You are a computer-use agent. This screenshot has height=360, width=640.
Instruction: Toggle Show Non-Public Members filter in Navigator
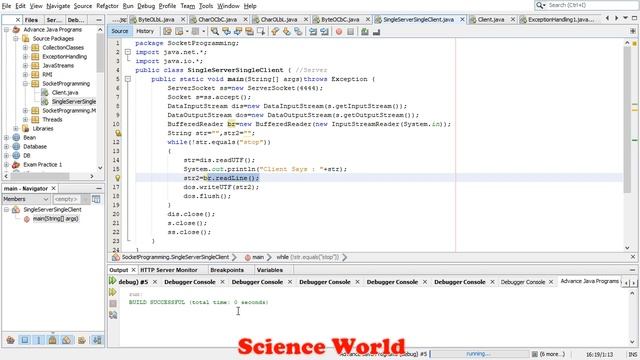coord(53,340)
